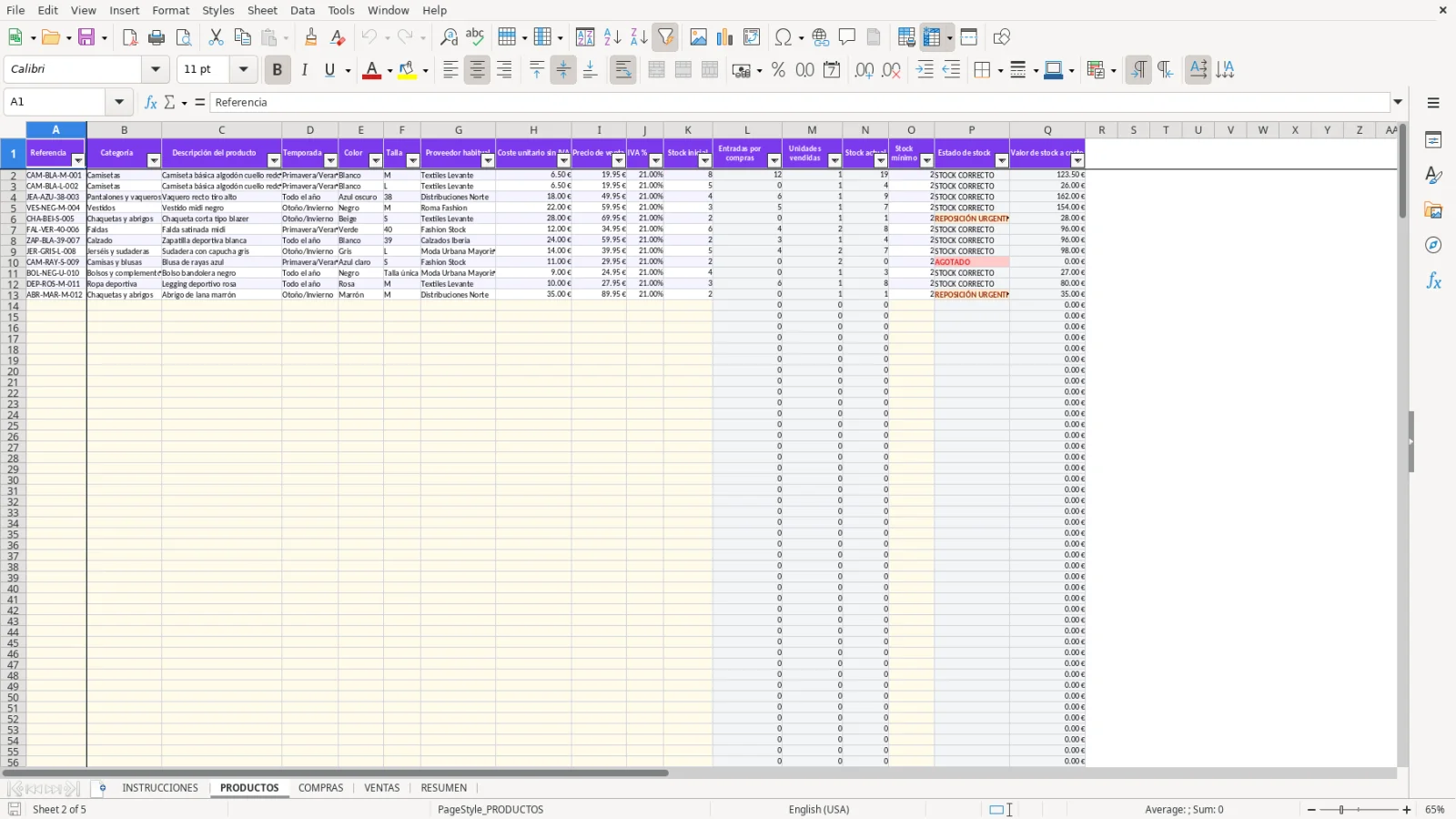Expand Name Box dropdown arrow
Image resolution: width=1456 pixels, height=819 pixels.
click(x=119, y=102)
